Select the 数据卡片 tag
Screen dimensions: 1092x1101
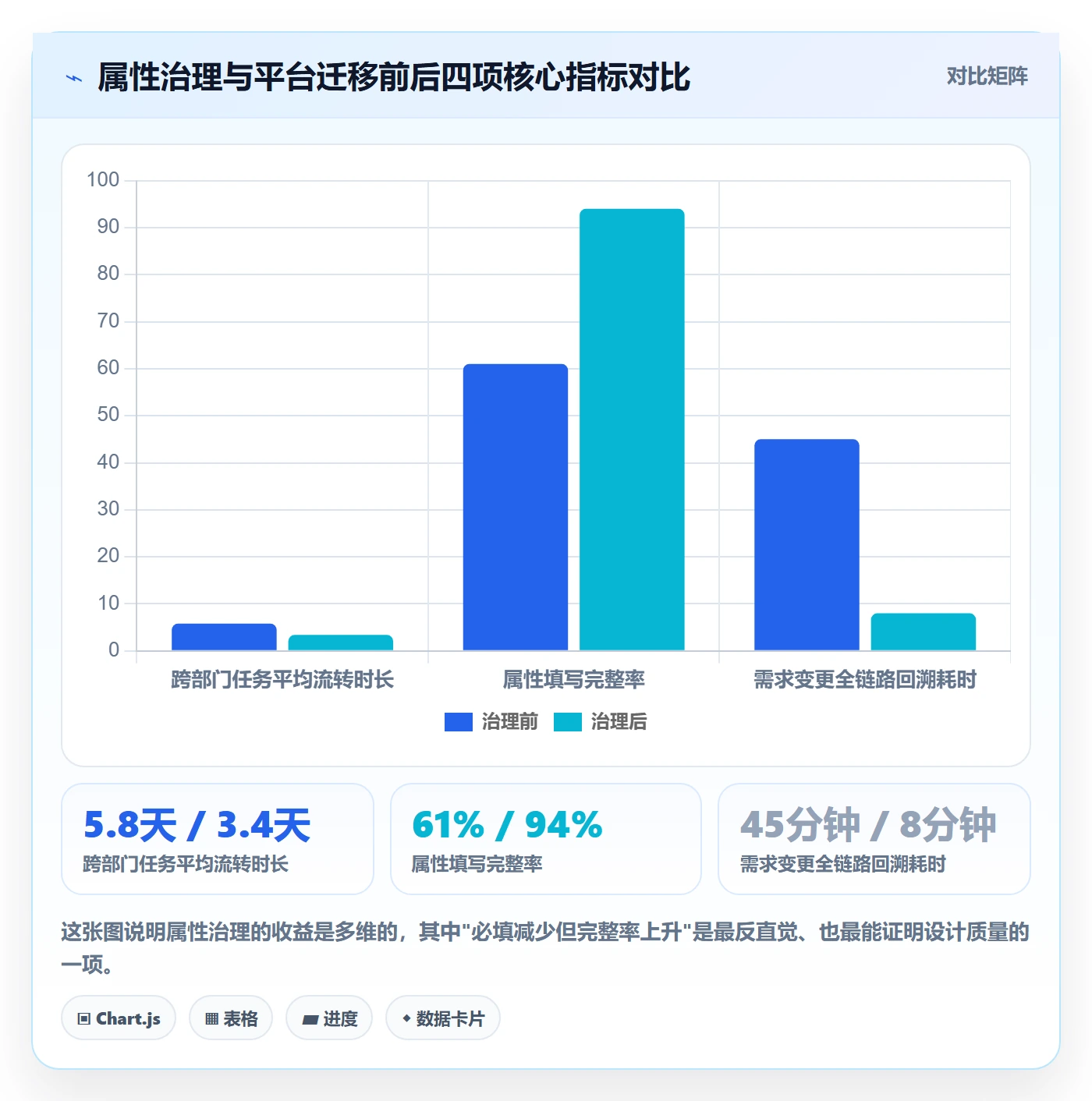click(x=443, y=1018)
